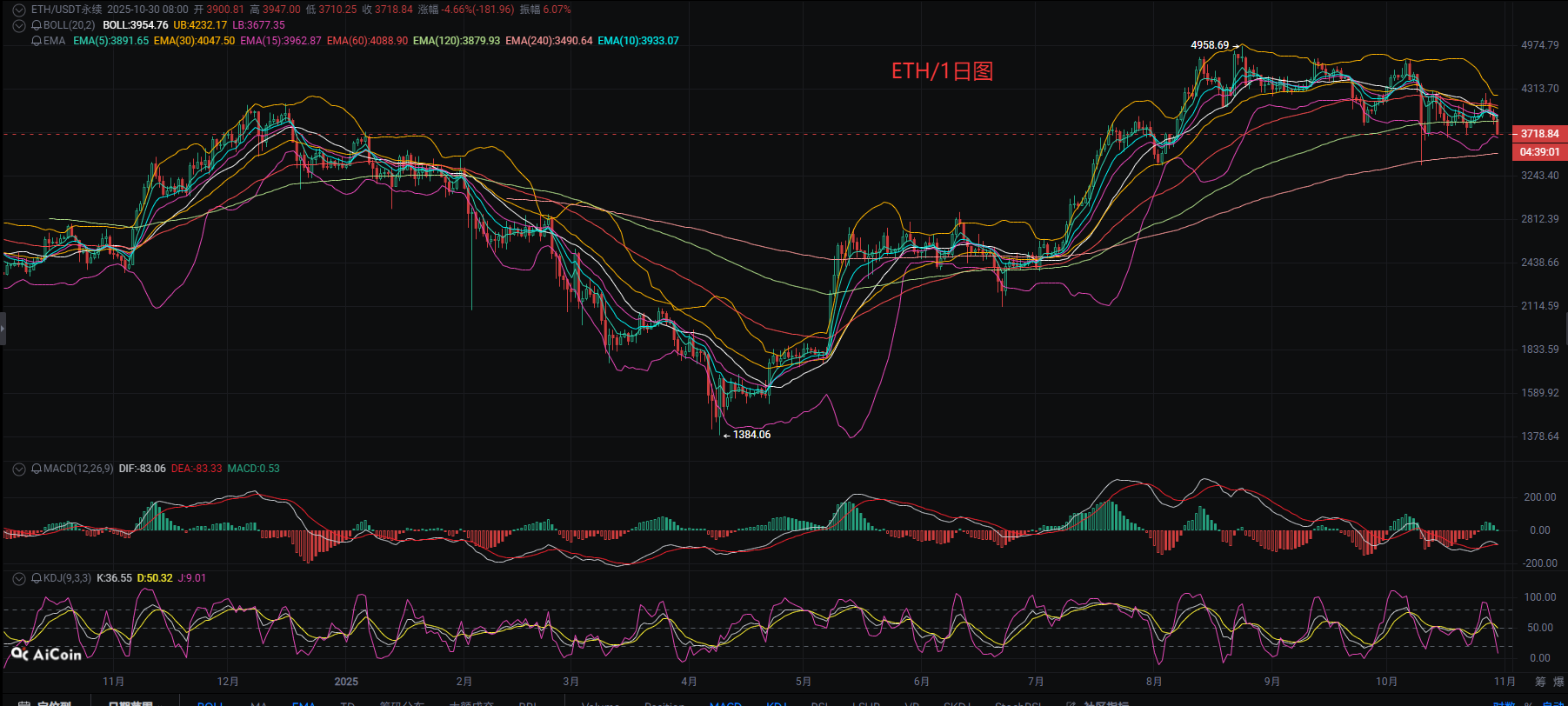The width and height of the screenshot is (1568, 706).
Task: Click the current price tag 3718.84
Action: 1539,134
